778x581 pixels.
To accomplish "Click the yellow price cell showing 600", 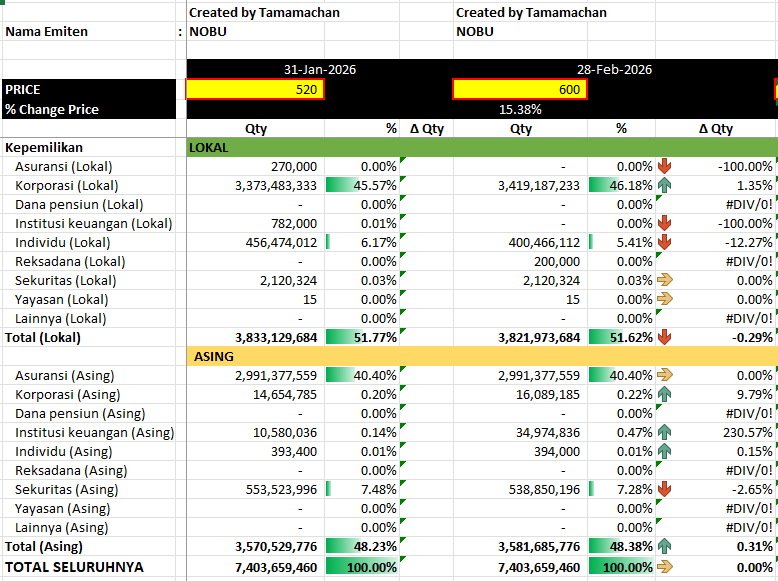I will pos(520,90).
